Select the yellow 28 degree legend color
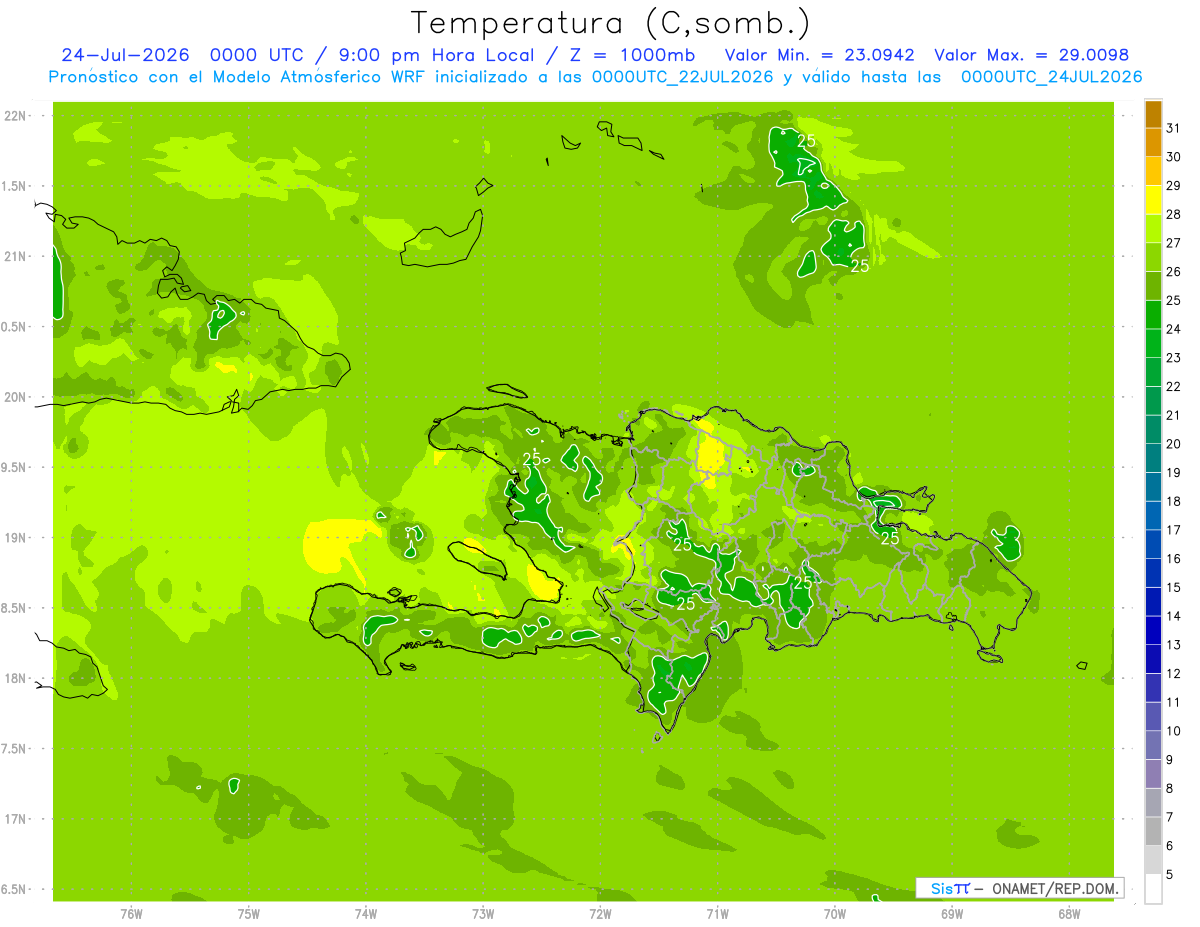This screenshot has height=927, width=1200. point(1153,201)
